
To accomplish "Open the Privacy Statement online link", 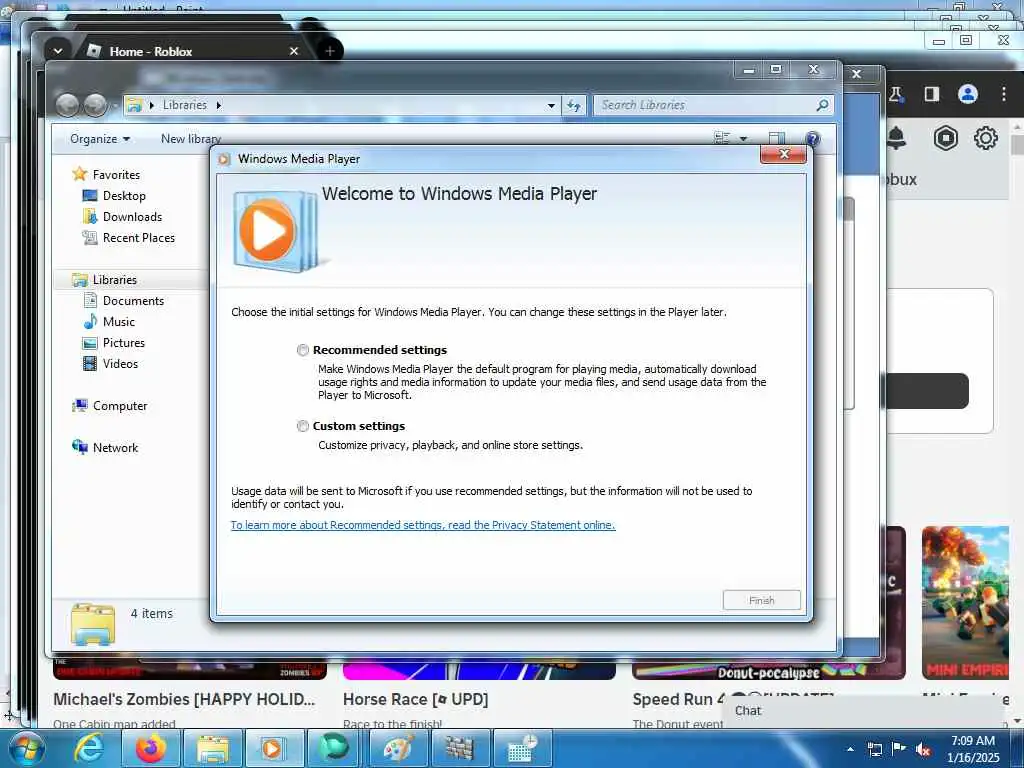I will (x=423, y=525).
